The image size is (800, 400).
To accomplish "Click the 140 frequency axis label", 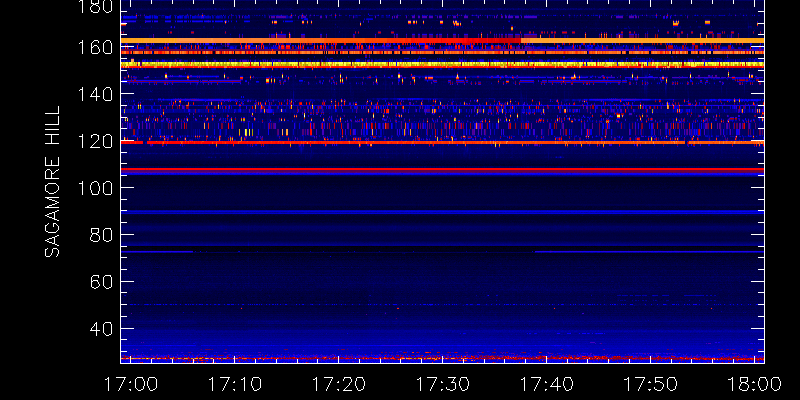I will (x=96, y=94).
